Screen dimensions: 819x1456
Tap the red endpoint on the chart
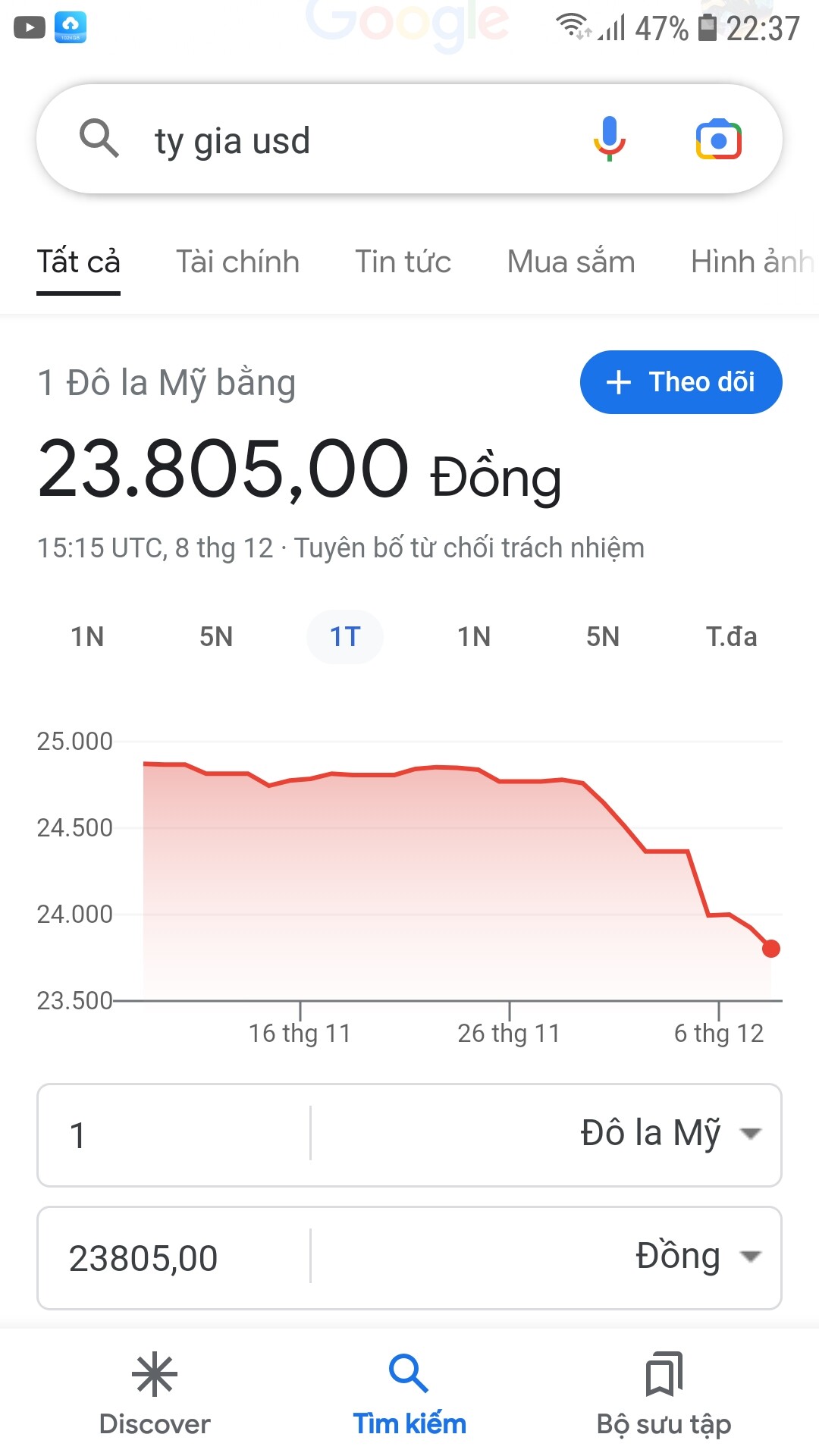click(771, 949)
